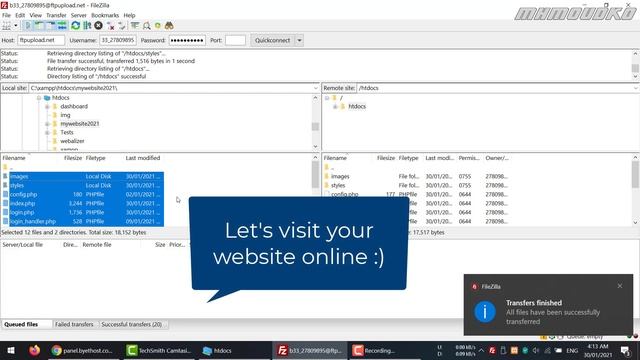Show hidden tray icons chevron

[482, 351]
